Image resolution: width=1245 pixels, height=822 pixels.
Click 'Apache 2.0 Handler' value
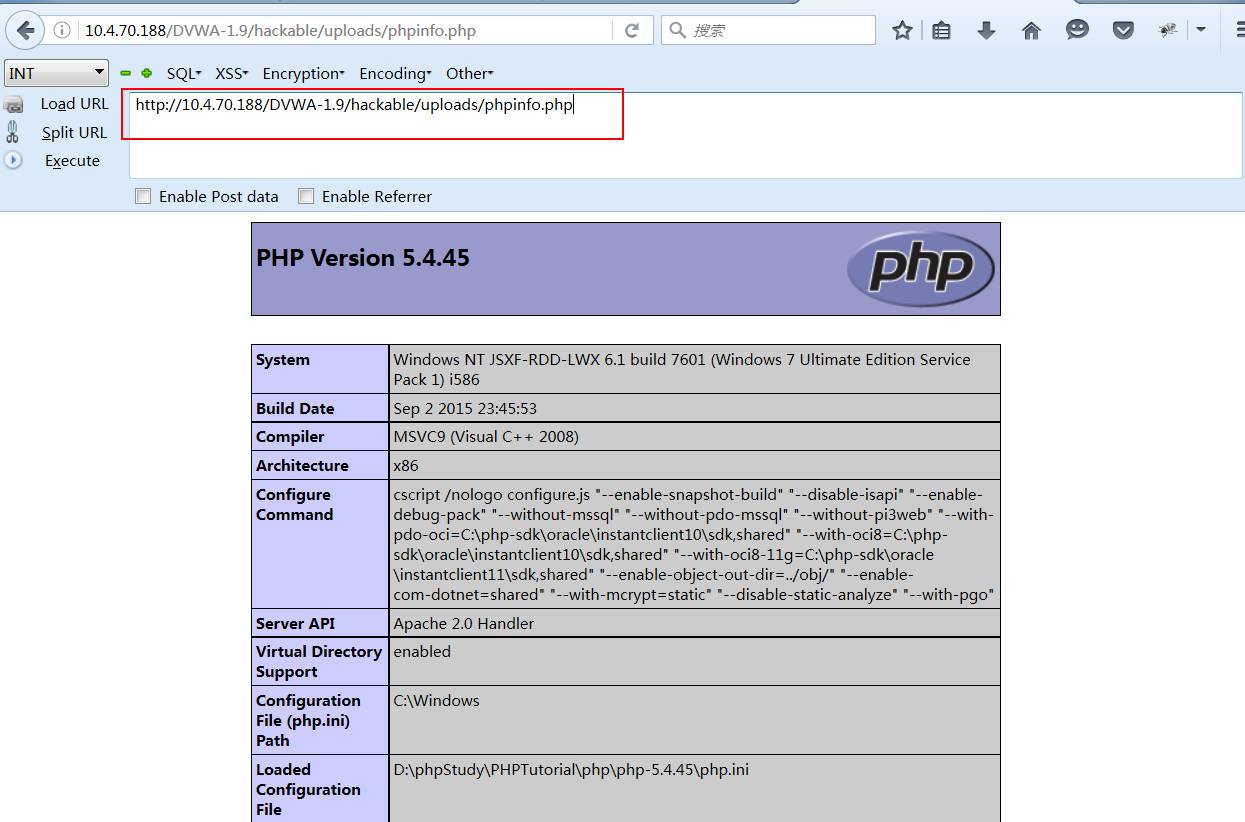click(464, 624)
